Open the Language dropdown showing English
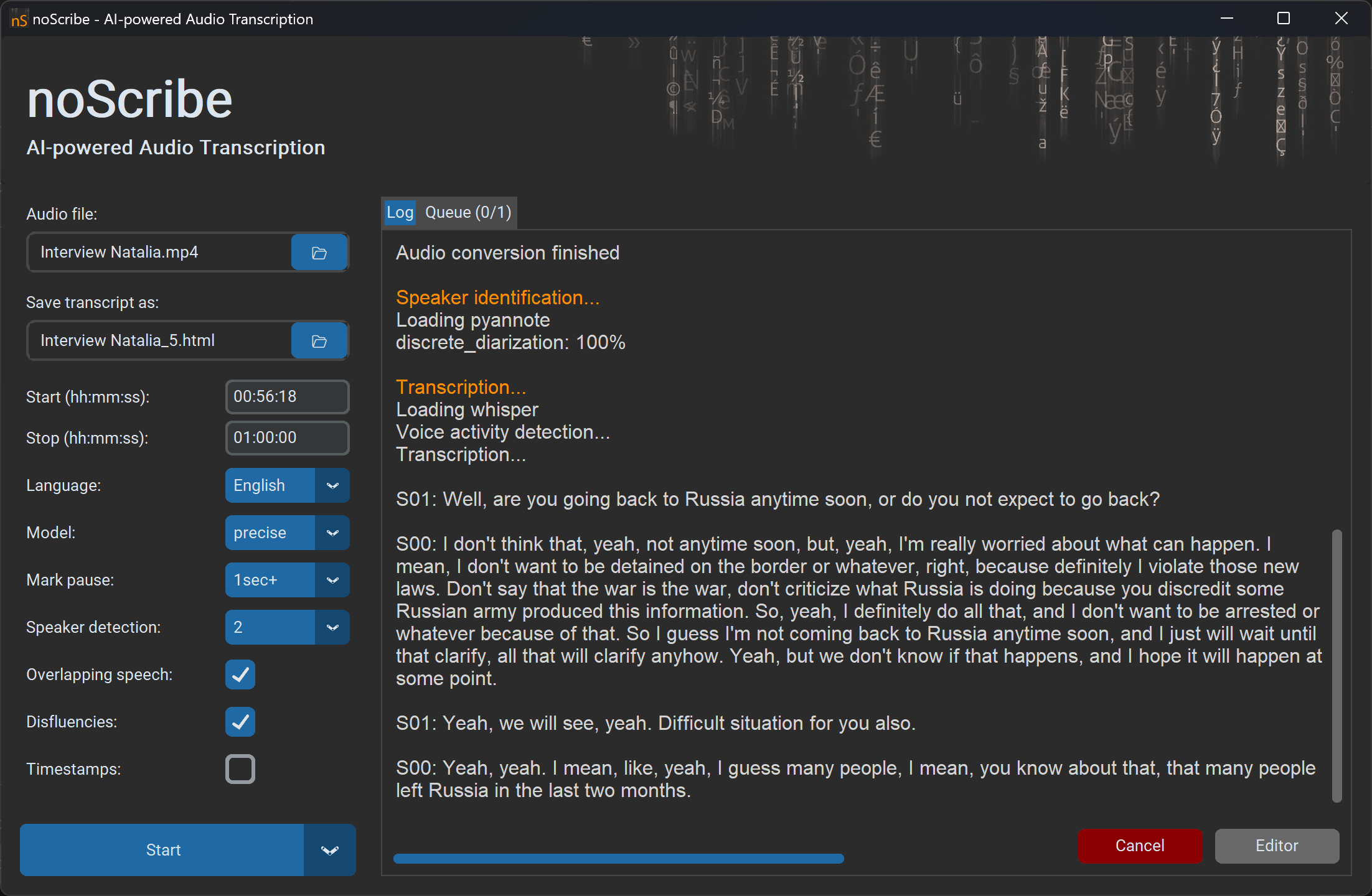 pyautogui.click(x=332, y=485)
